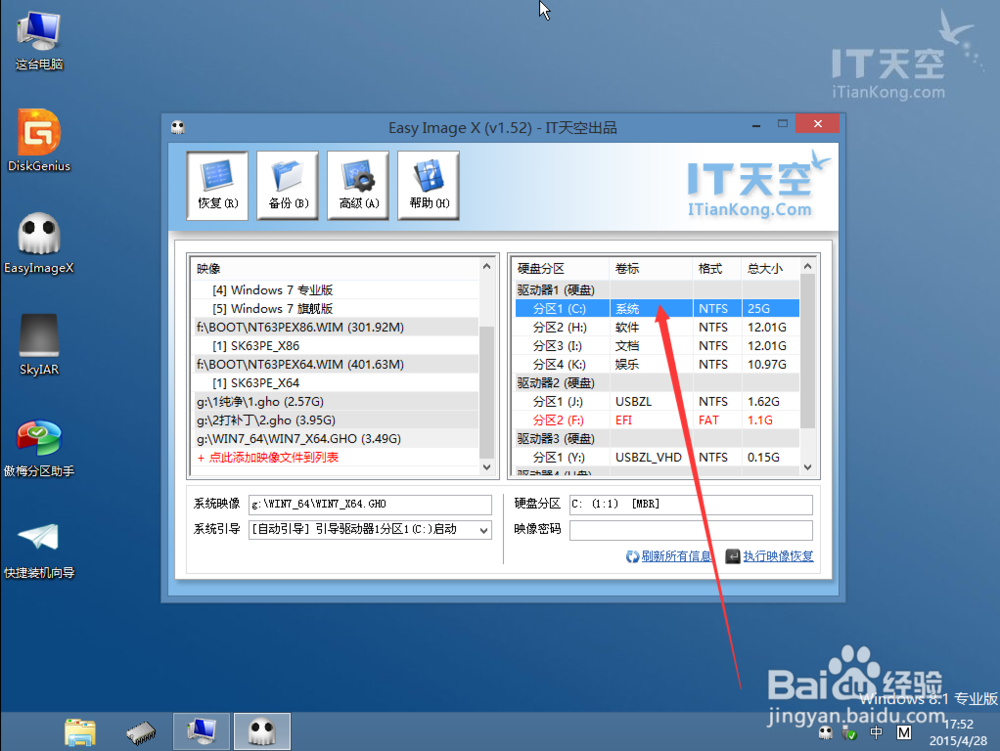Viewport: 1000px width, 751px height.
Task: Click the 映像 list header
Action: pos(336,268)
